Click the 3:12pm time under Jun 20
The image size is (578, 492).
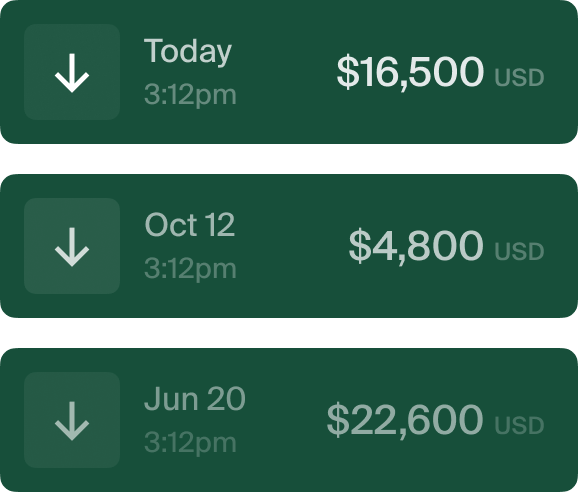pos(190,443)
